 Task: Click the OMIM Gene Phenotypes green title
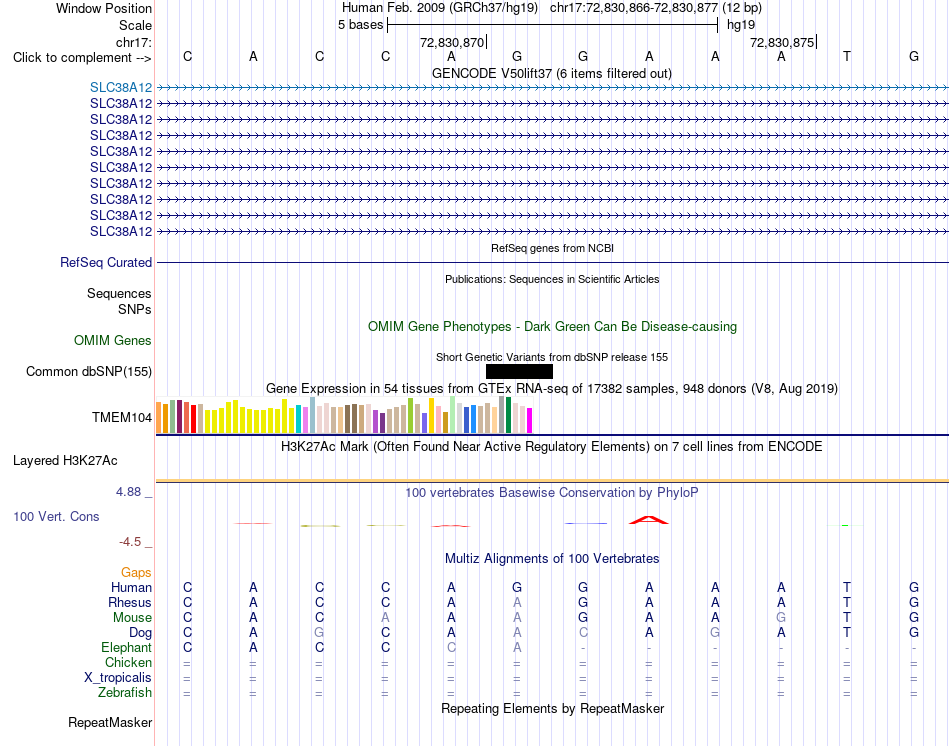coord(553,327)
